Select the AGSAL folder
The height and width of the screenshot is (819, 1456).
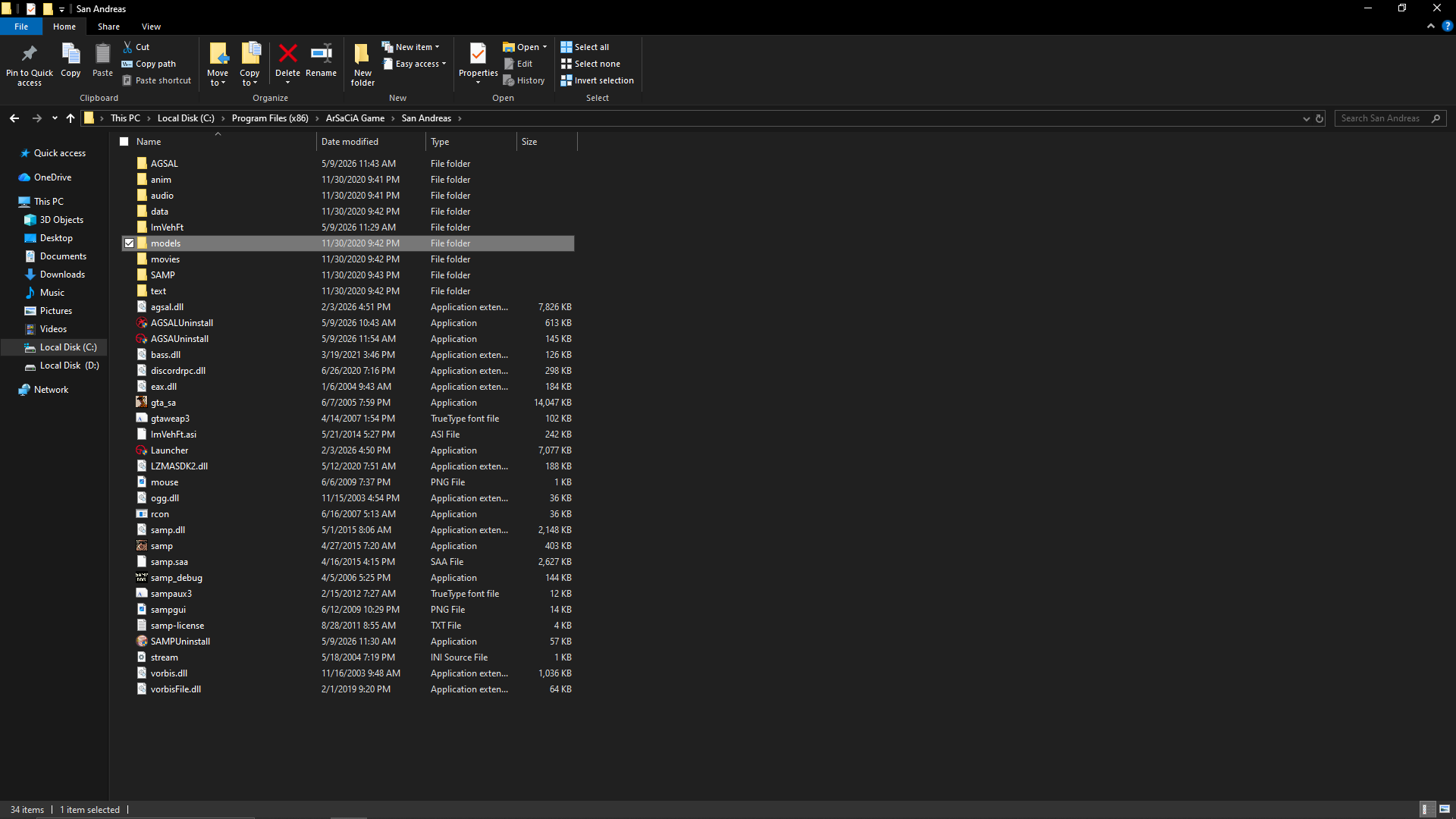pyautogui.click(x=164, y=164)
